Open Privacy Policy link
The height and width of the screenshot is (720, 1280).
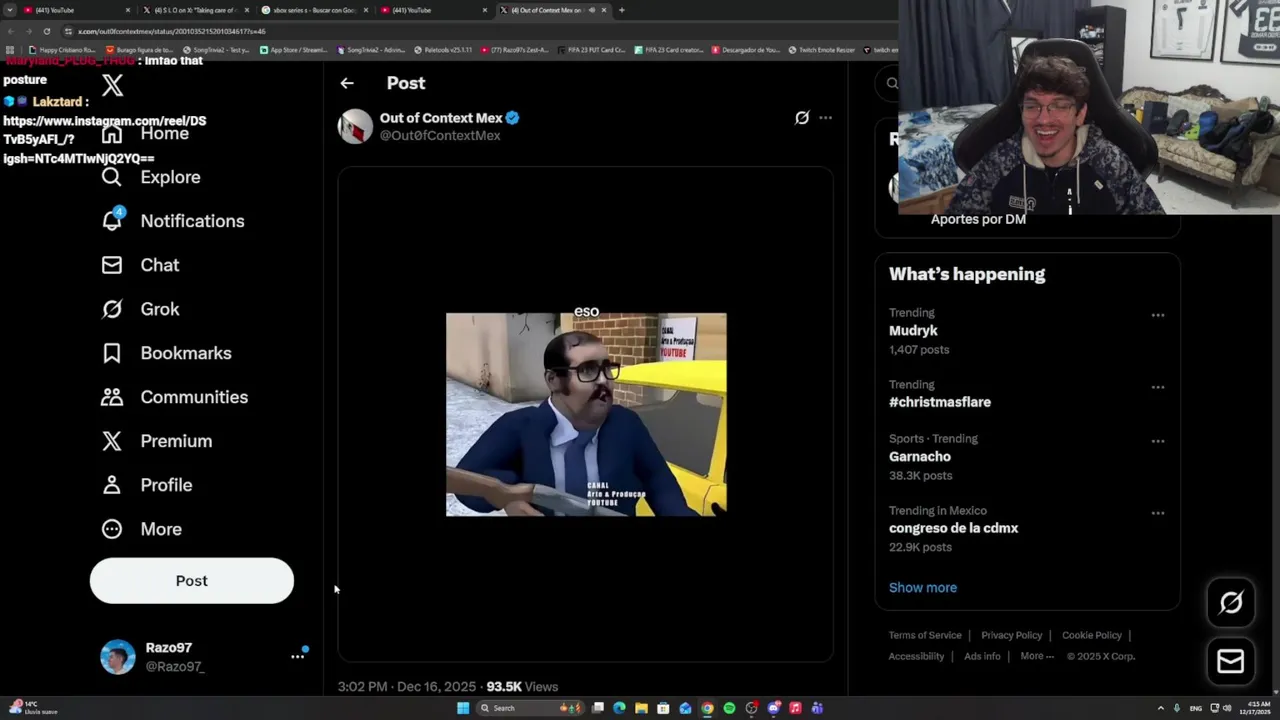pos(1011,636)
